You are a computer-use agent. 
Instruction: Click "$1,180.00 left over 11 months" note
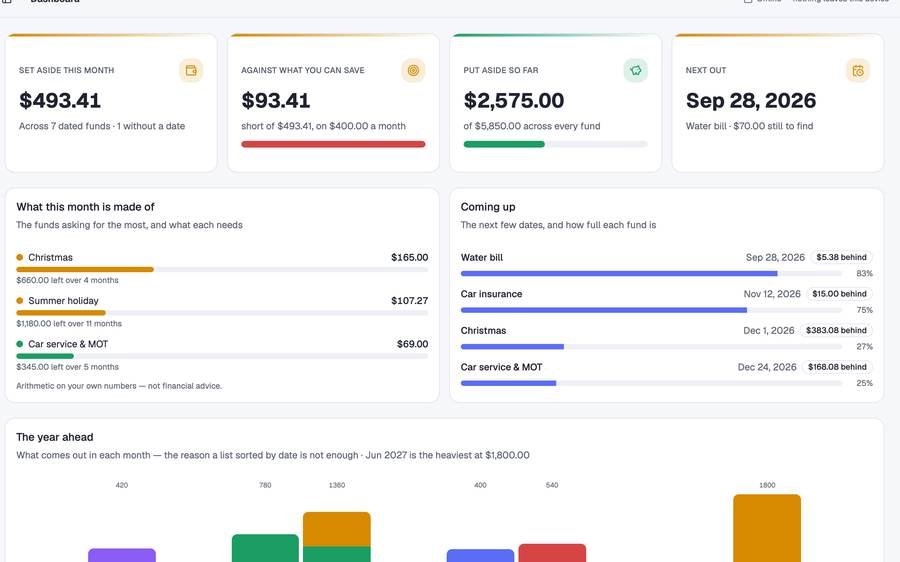pyautogui.click(x=69, y=324)
